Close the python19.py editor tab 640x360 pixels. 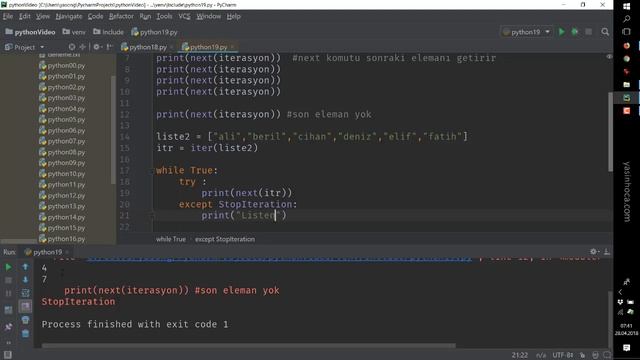232,47
